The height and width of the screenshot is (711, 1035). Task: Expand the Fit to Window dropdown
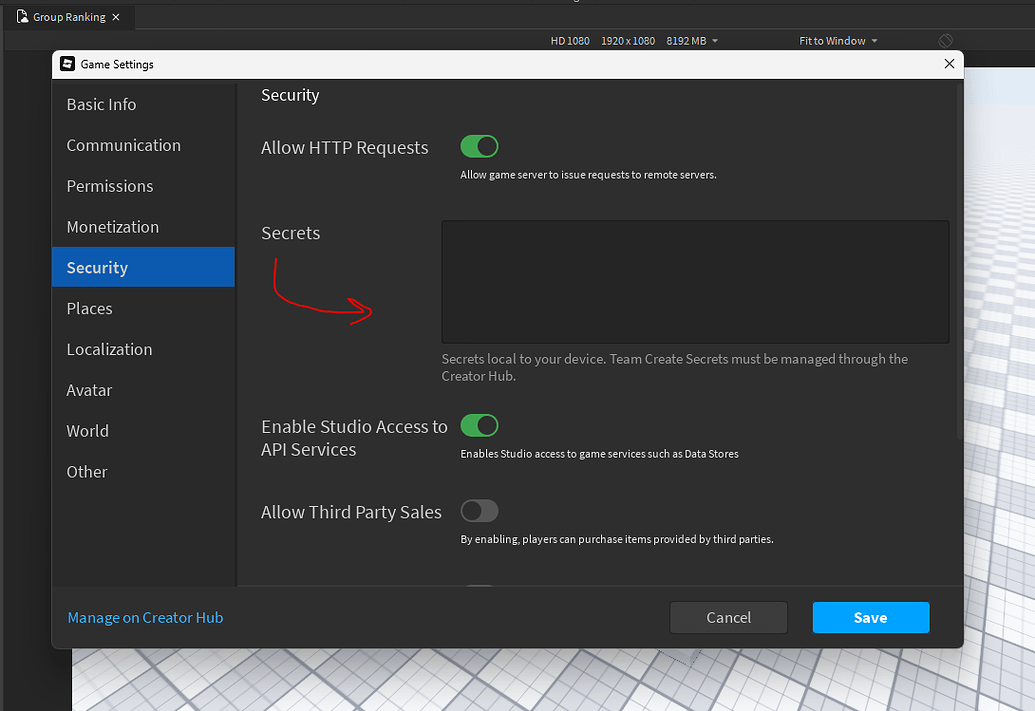[838, 41]
